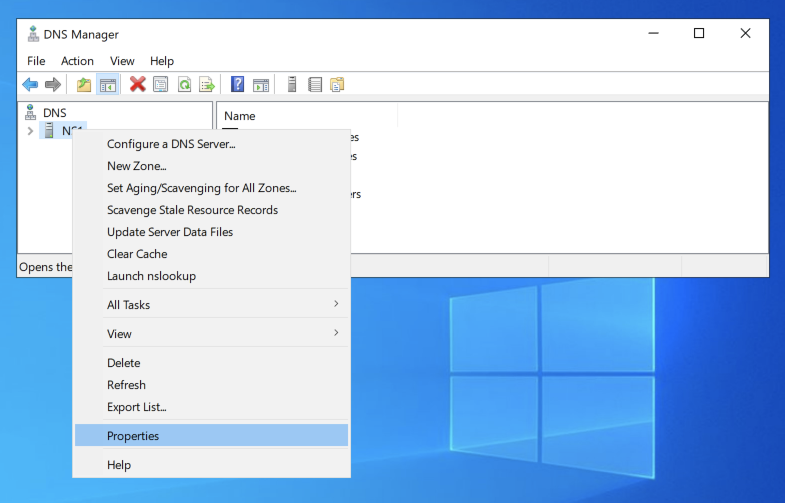This screenshot has width=785, height=503.
Task: Click the Back arrow toolbar icon
Action: pyautogui.click(x=30, y=85)
